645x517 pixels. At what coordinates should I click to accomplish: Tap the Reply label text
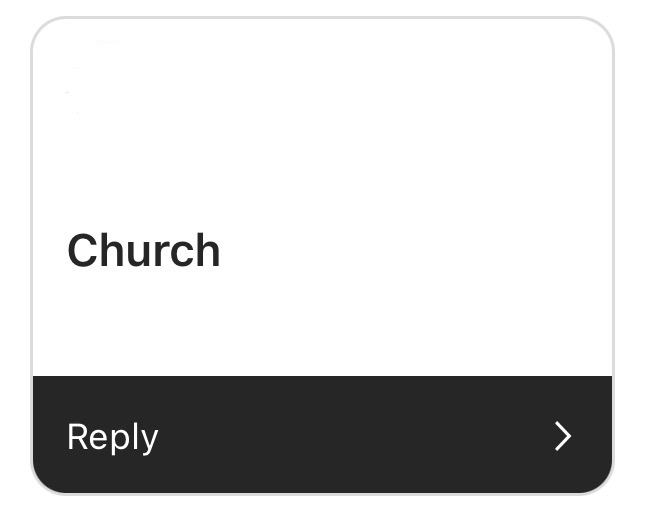click(112, 437)
